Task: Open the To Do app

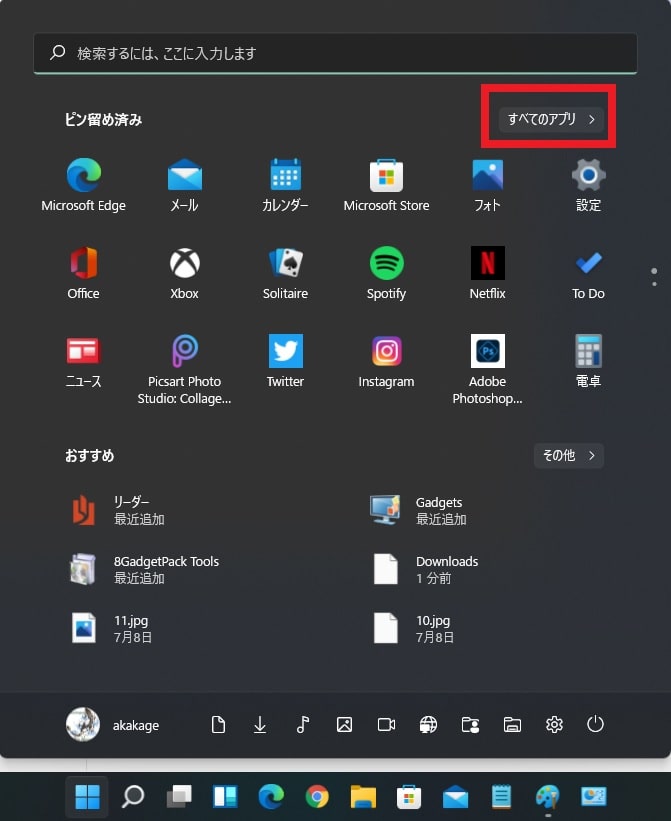Action: 588,272
